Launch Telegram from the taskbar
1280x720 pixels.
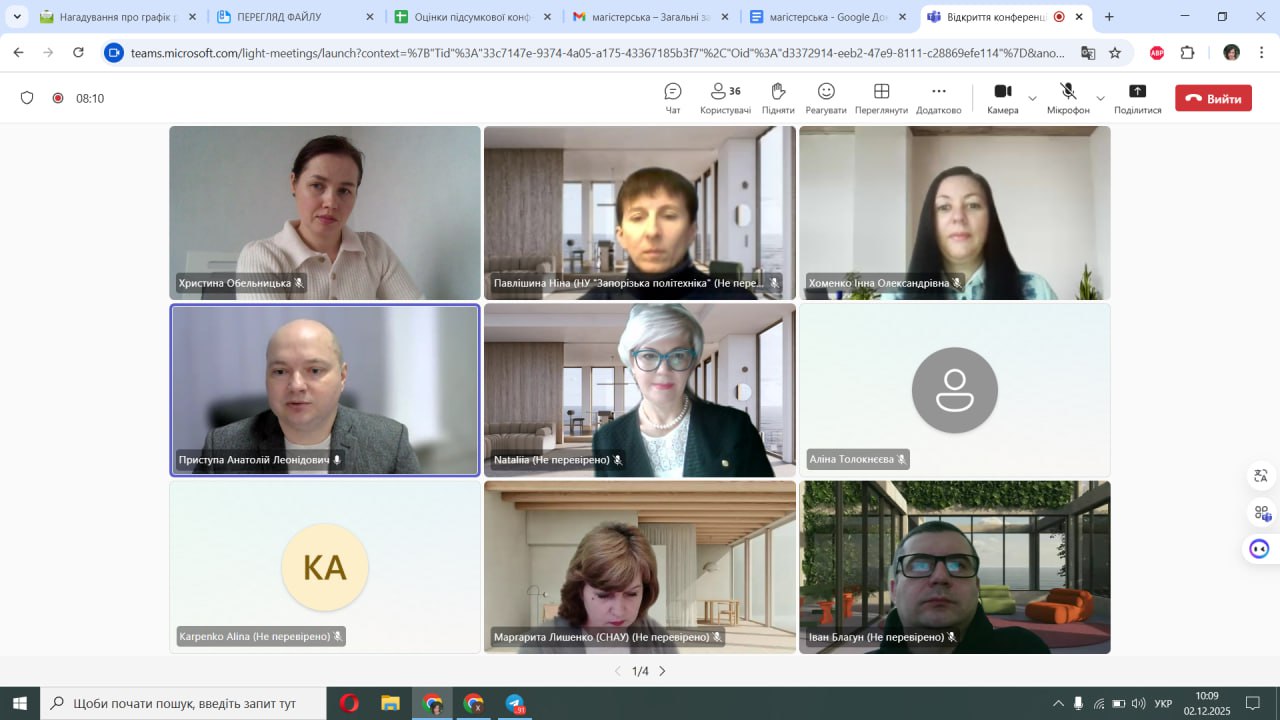513,705
